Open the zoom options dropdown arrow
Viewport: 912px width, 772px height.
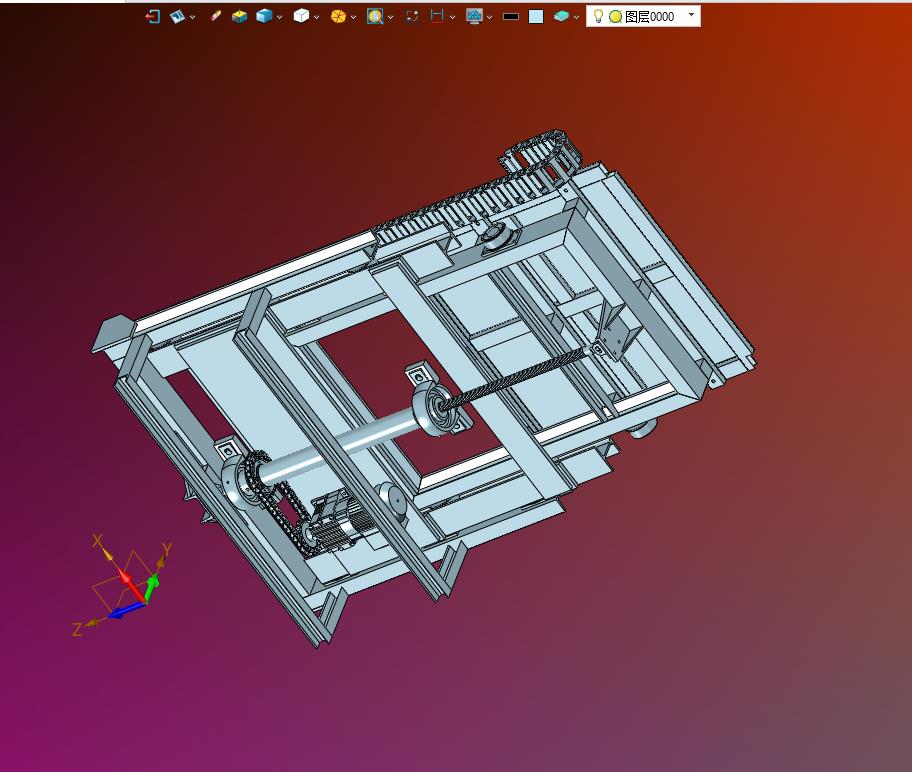coord(390,17)
